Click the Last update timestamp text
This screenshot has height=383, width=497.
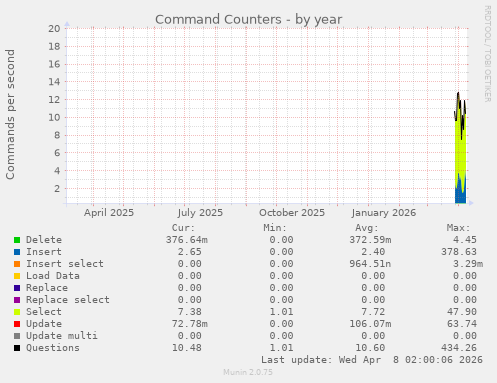pos(372,360)
